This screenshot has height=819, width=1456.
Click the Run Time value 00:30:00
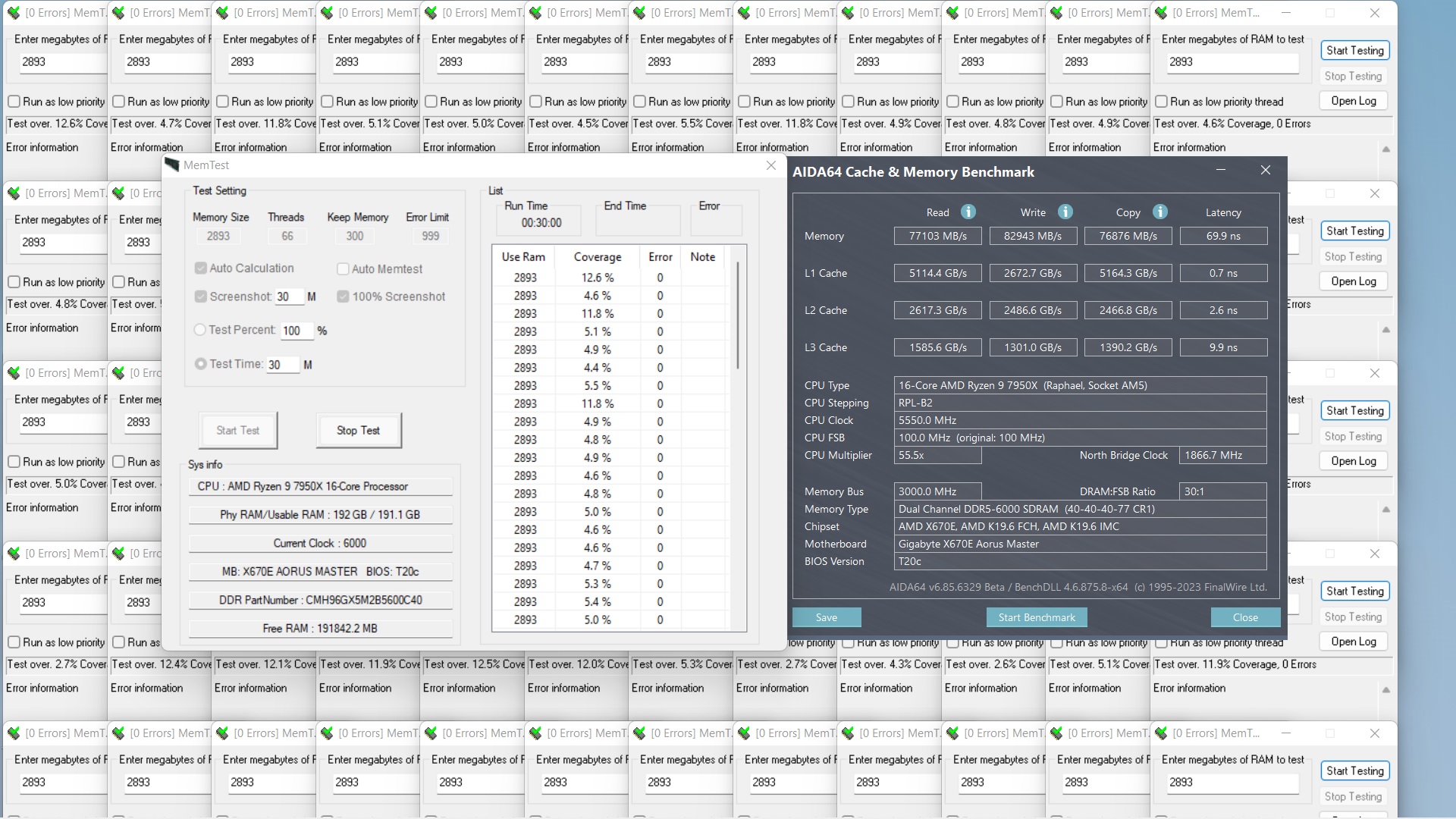pyautogui.click(x=541, y=222)
